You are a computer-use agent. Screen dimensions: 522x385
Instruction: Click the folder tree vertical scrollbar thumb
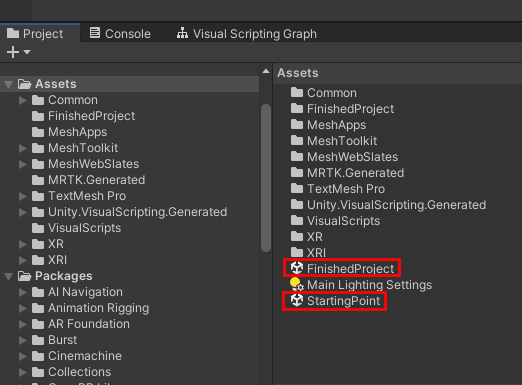click(x=266, y=178)
